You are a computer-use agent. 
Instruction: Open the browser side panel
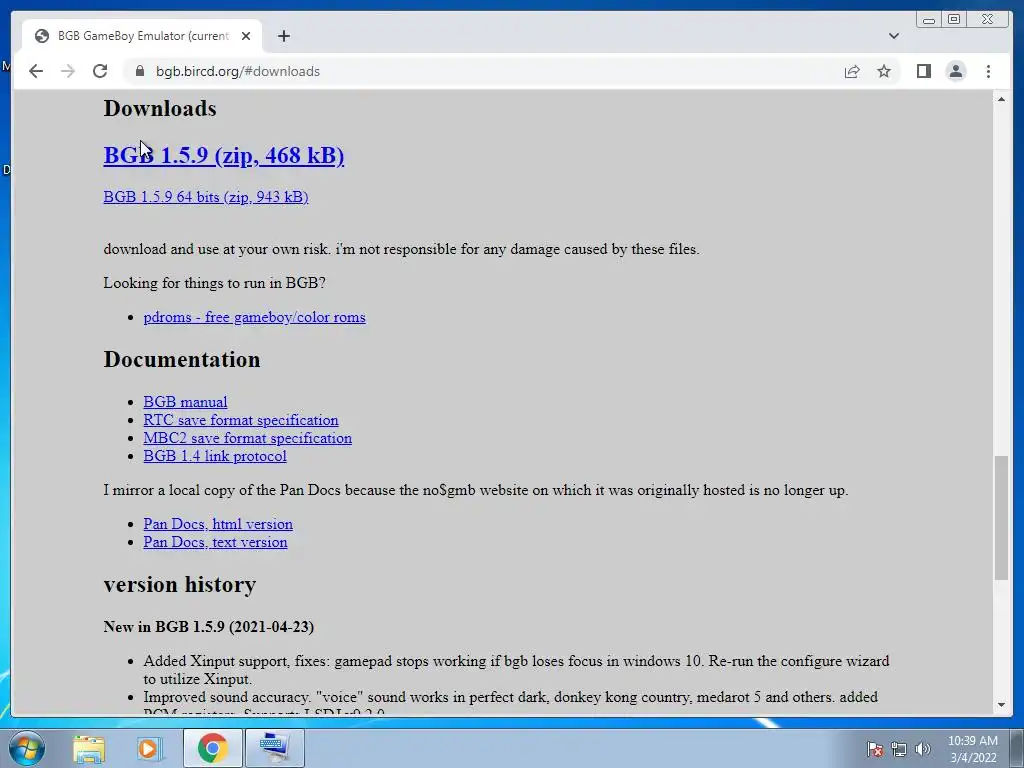click(x=923, y=71)
